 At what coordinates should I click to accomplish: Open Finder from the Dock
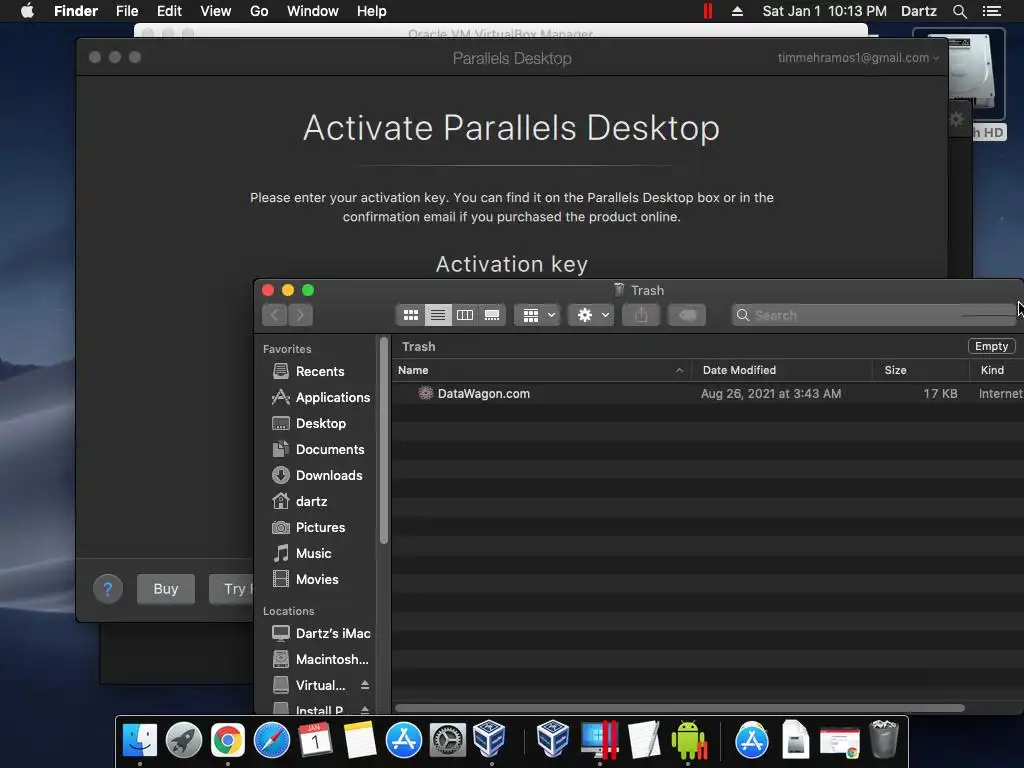click(x=140, y=741)
